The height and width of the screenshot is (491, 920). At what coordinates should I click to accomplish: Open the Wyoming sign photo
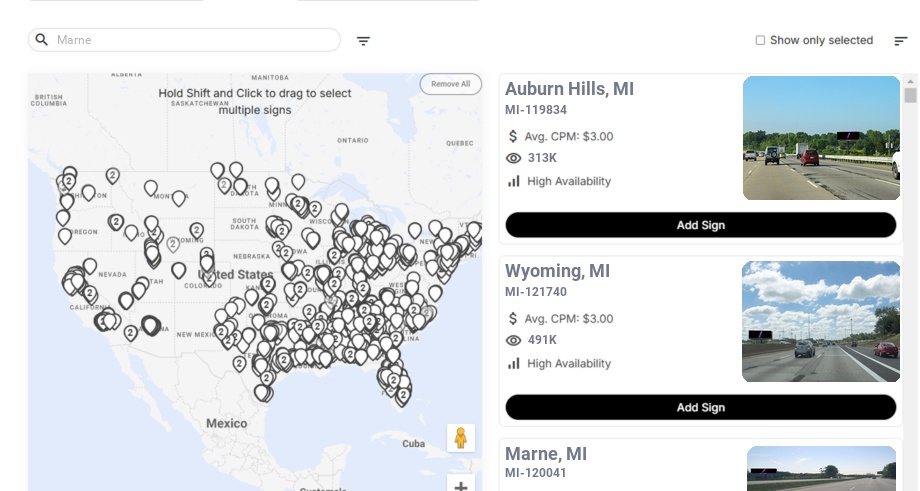click(x=821, y=321)
